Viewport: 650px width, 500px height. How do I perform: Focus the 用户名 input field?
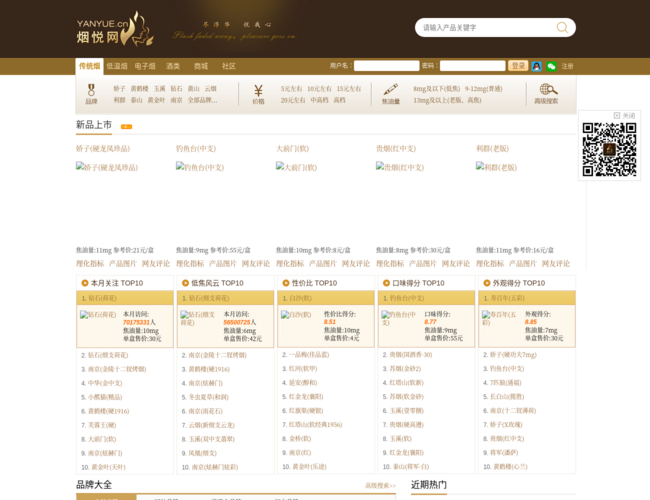click(x=386, y=66)
